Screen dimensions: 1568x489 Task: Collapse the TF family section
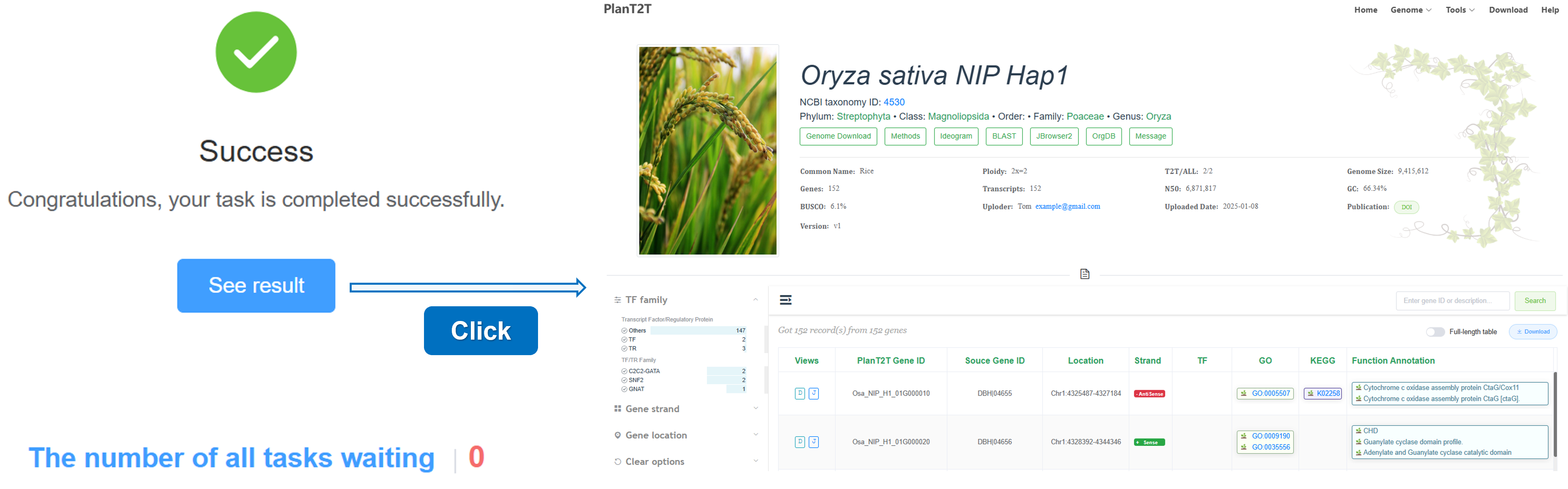tap(755, 300)
